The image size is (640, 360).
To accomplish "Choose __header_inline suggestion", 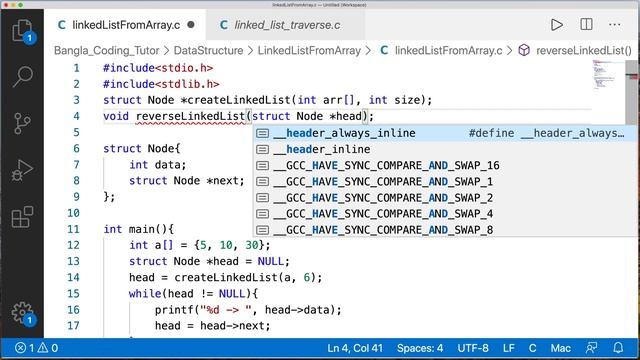I will point(445,149).
